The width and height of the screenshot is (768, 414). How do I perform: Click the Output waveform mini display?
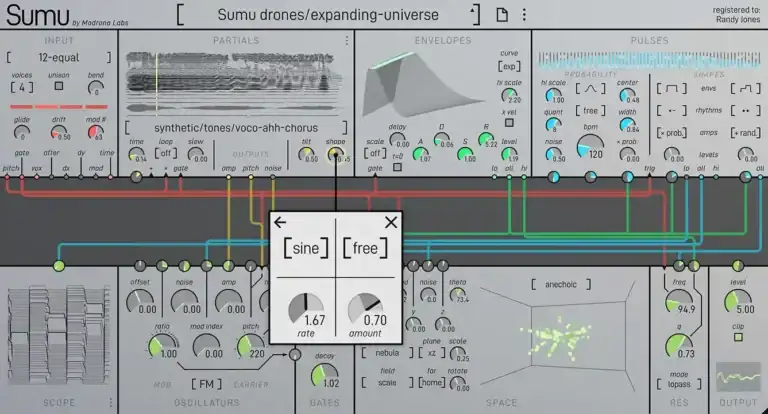coord(738,377)
